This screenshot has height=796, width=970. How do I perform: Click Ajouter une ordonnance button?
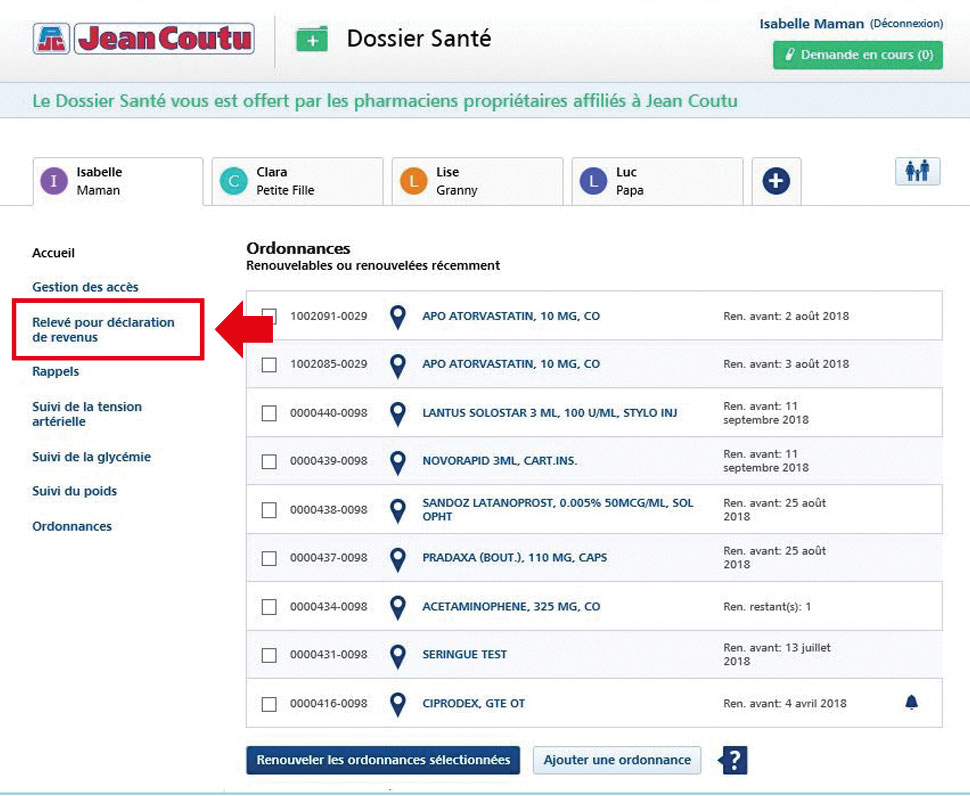[617, 760]
